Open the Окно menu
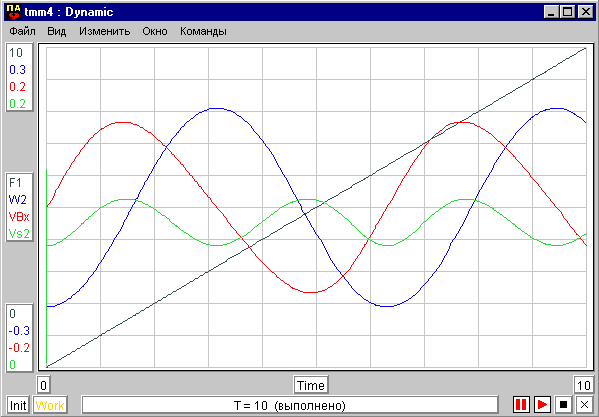The image size is (599, 417). pyautogui.click(x=155, y=31)
